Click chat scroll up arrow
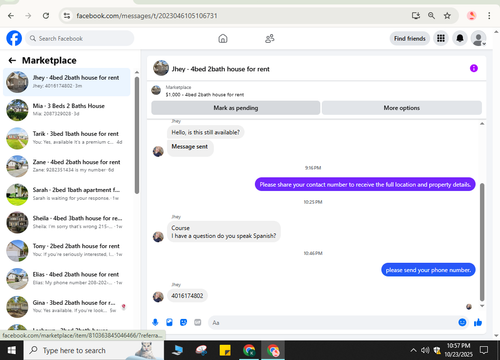 point(482,124)
